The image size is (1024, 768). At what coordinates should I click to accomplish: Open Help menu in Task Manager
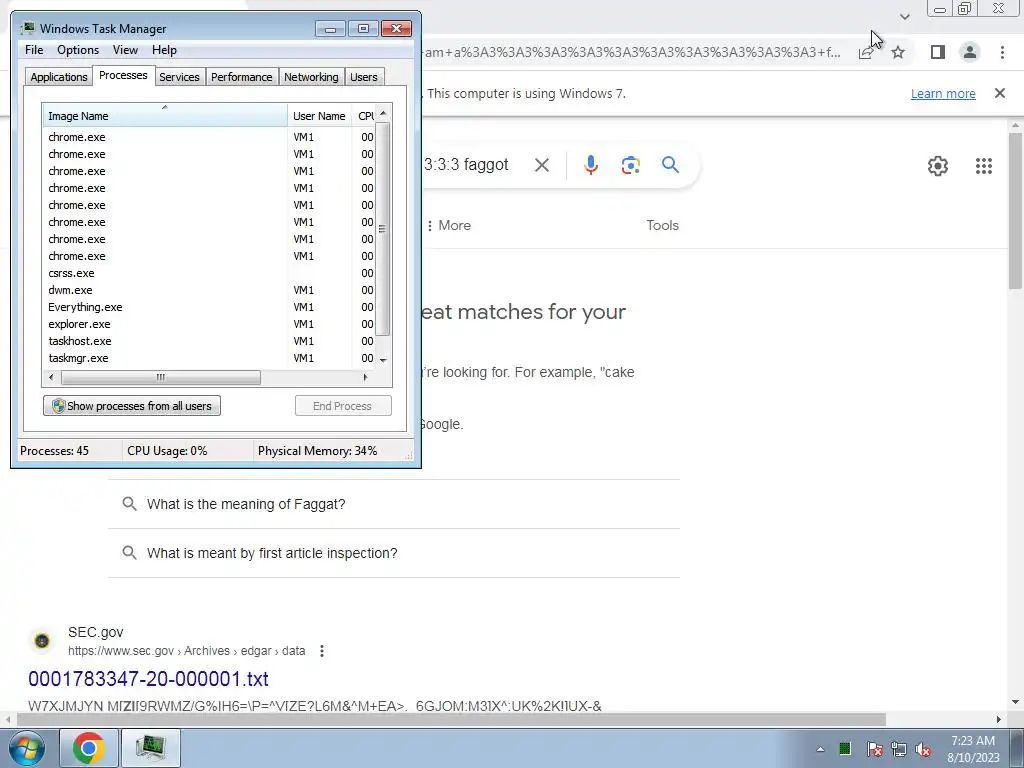164,50
